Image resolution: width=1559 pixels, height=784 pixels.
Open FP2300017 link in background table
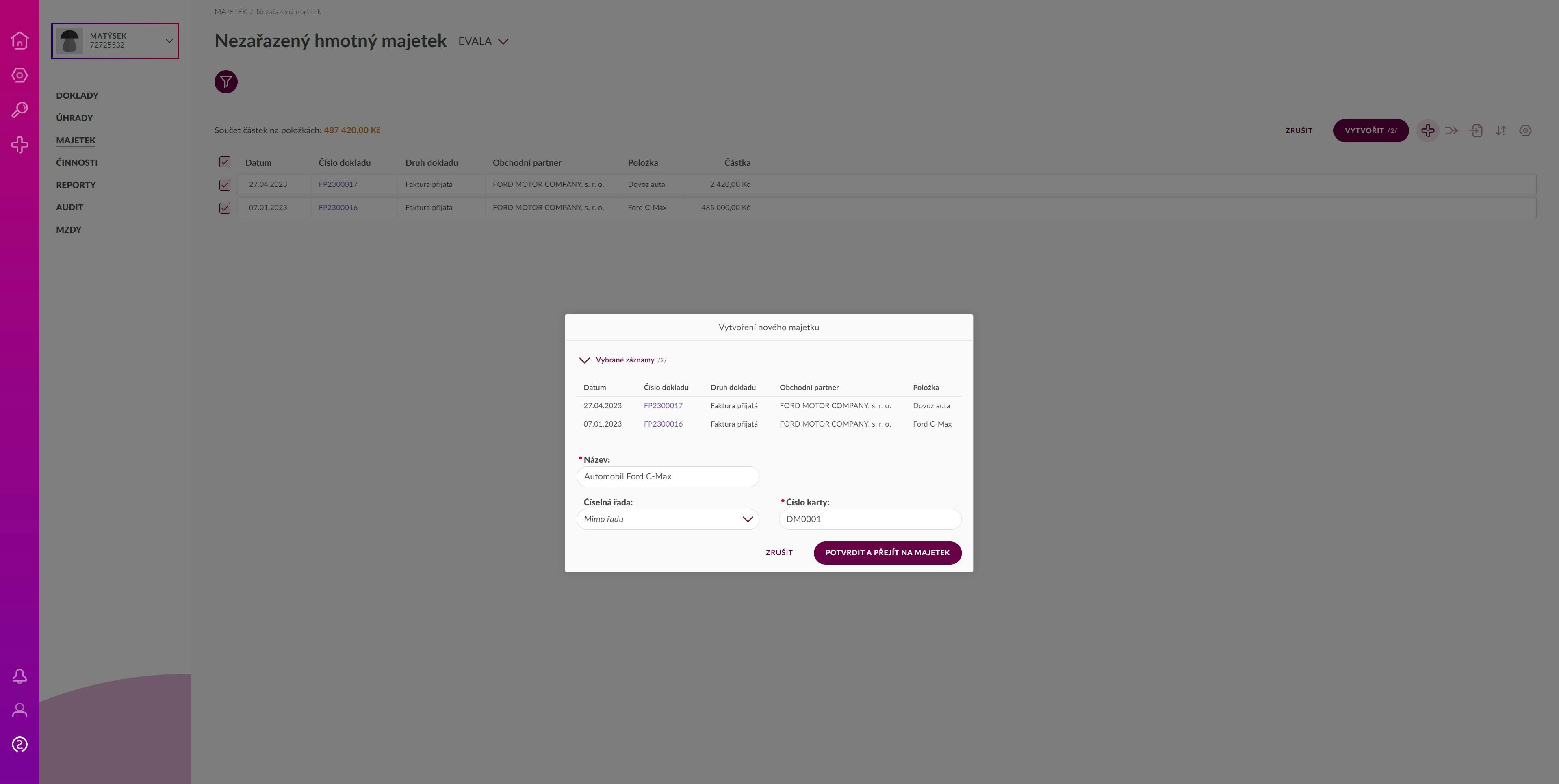coord(338,184)
